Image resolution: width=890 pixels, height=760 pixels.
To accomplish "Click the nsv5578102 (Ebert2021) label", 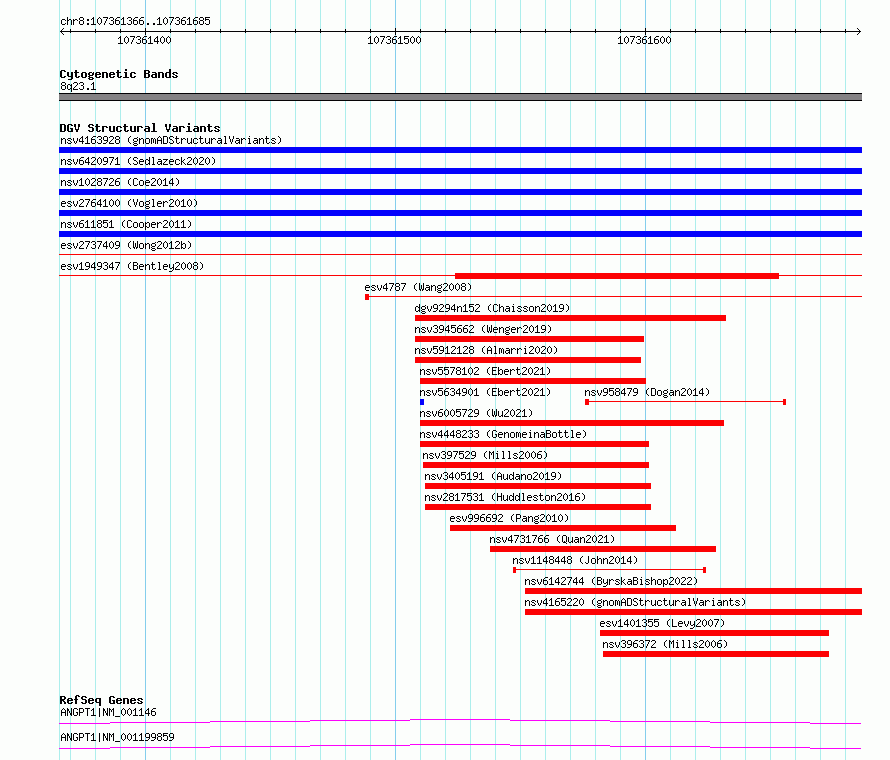I will click(485, 371).
